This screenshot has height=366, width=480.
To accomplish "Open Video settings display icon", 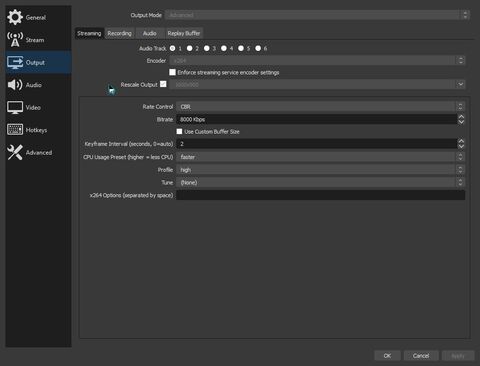I will tap(15, 107).
